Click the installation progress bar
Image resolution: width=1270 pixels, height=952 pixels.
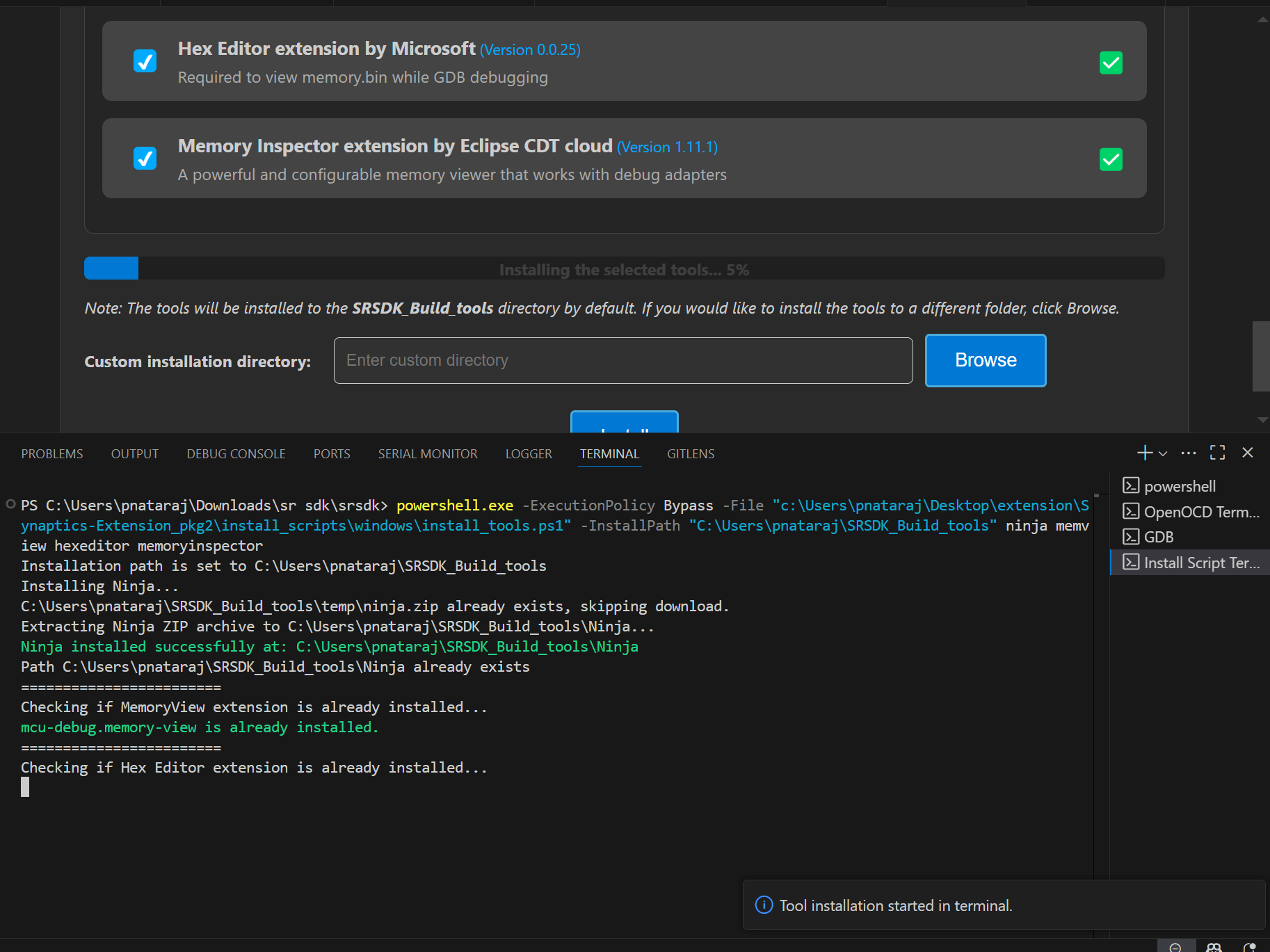624,269
